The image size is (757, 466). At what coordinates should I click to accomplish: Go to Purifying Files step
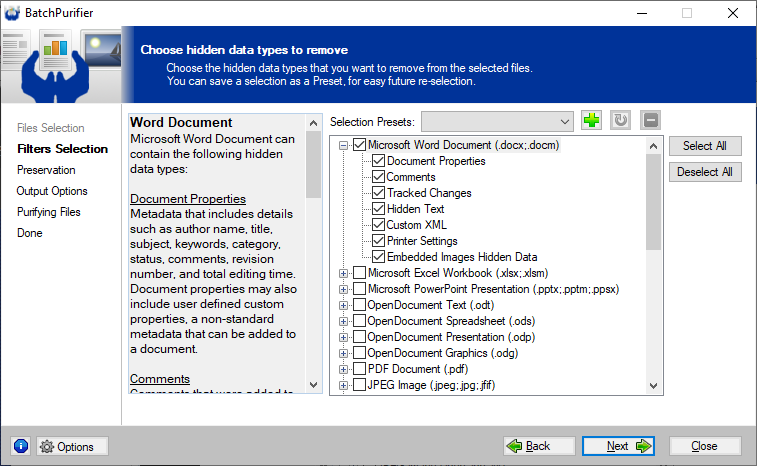(x=49, y=212)
